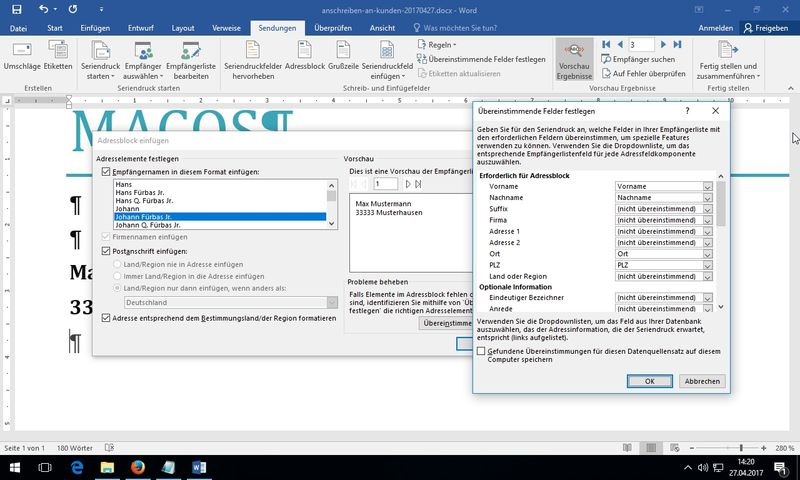This screenshot has width=800, height=480.
Task: Open Seriendruck starten icon
Action: [100, 52]
